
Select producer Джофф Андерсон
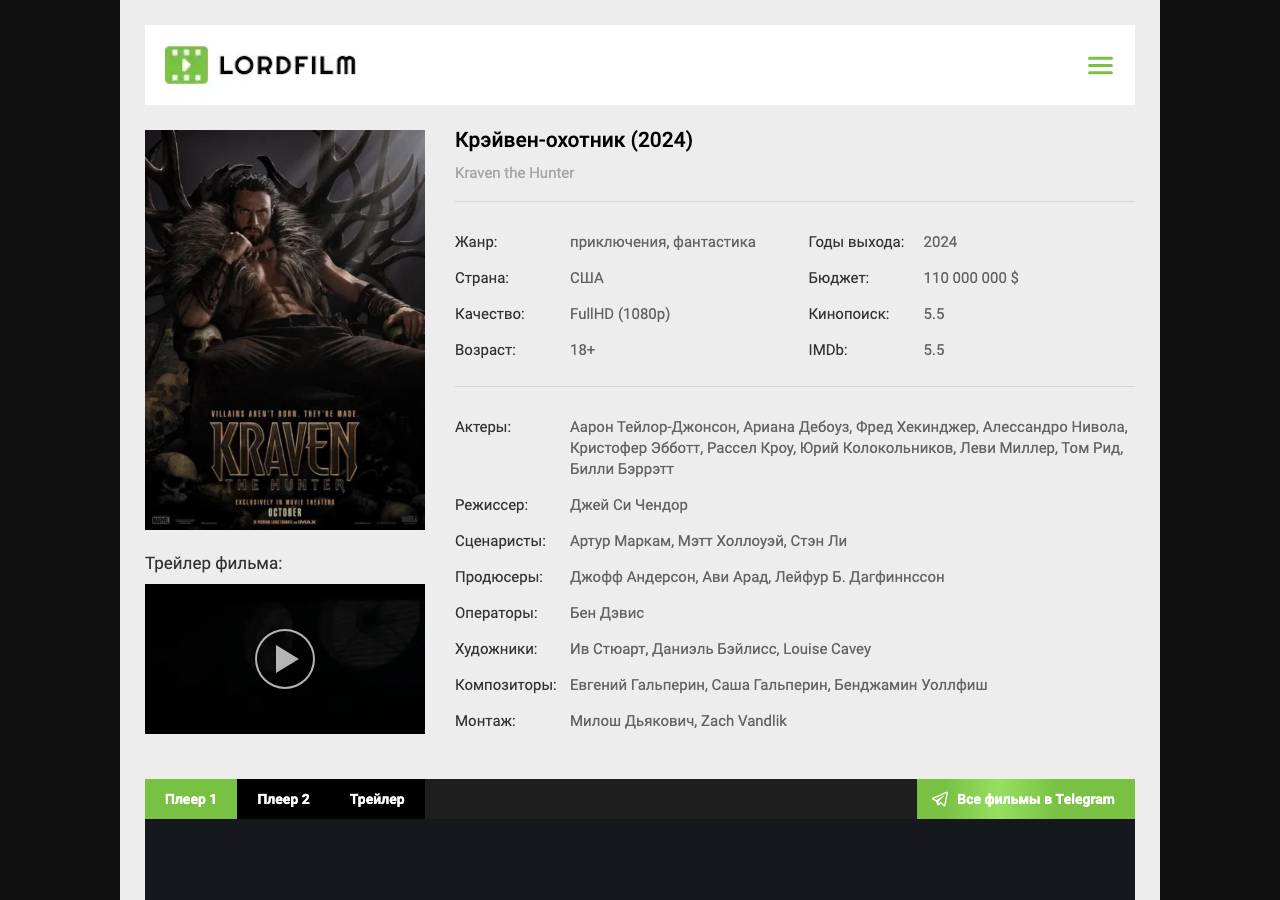click(x=633, y=577)
